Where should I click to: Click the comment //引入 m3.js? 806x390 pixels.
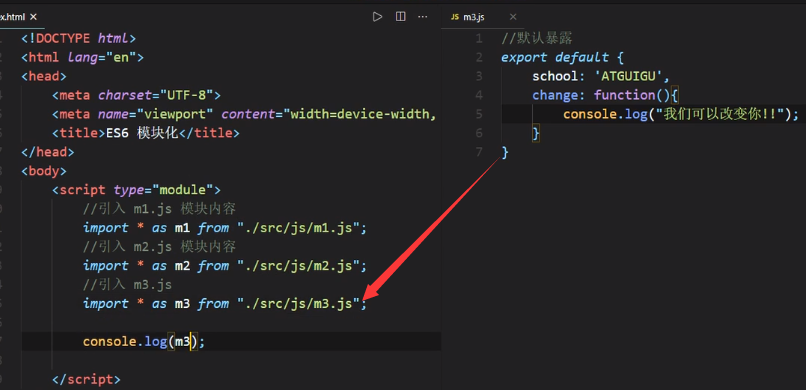127,285
